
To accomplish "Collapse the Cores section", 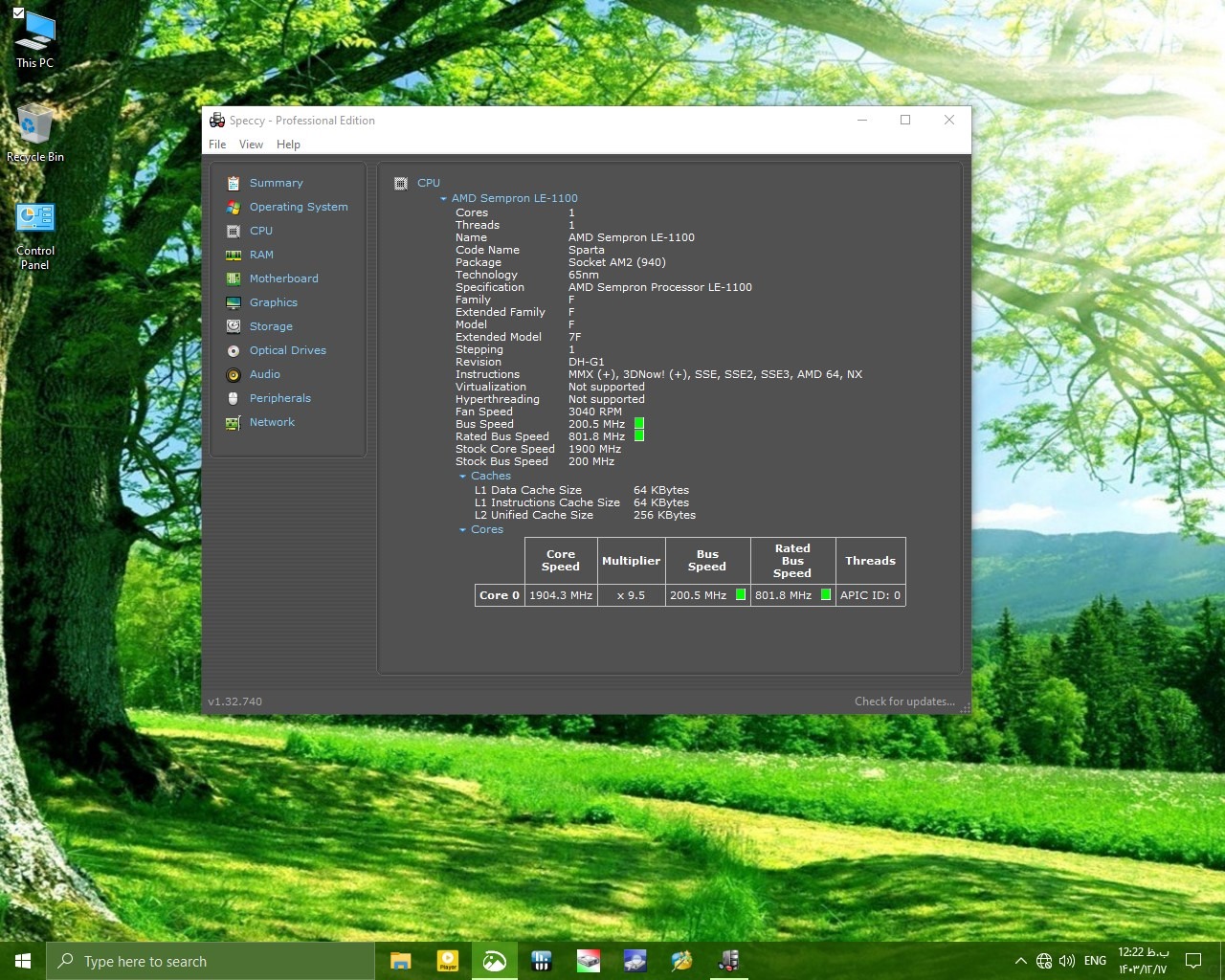I will click(x=462, y=530).
